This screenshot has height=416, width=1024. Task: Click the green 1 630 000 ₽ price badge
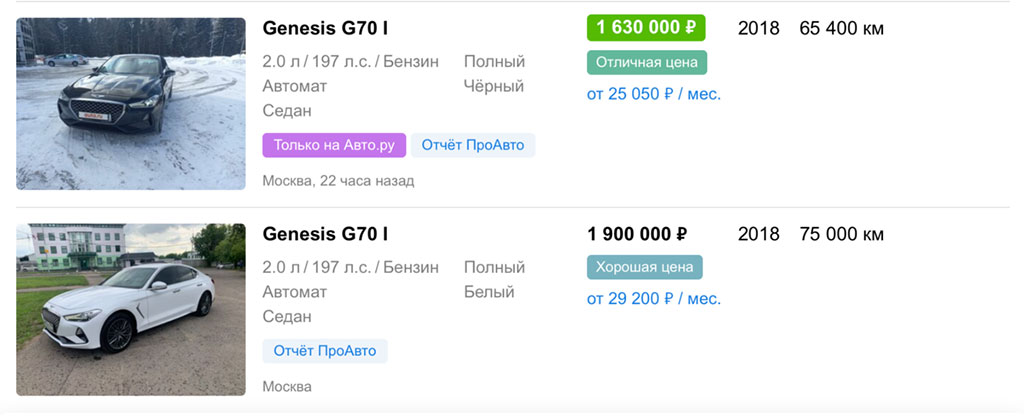[646, 27]
